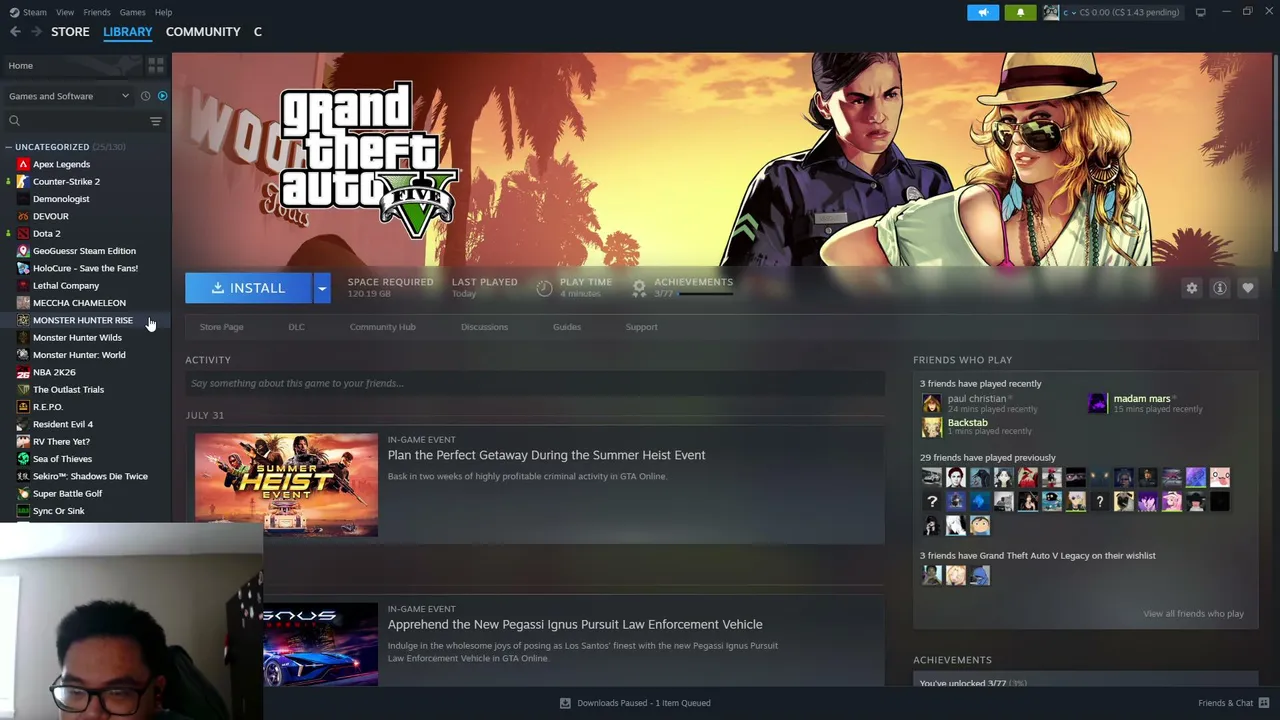Switch to the COMMUNITY tab
Screen dimensions: 1280x720
[203, 32]
